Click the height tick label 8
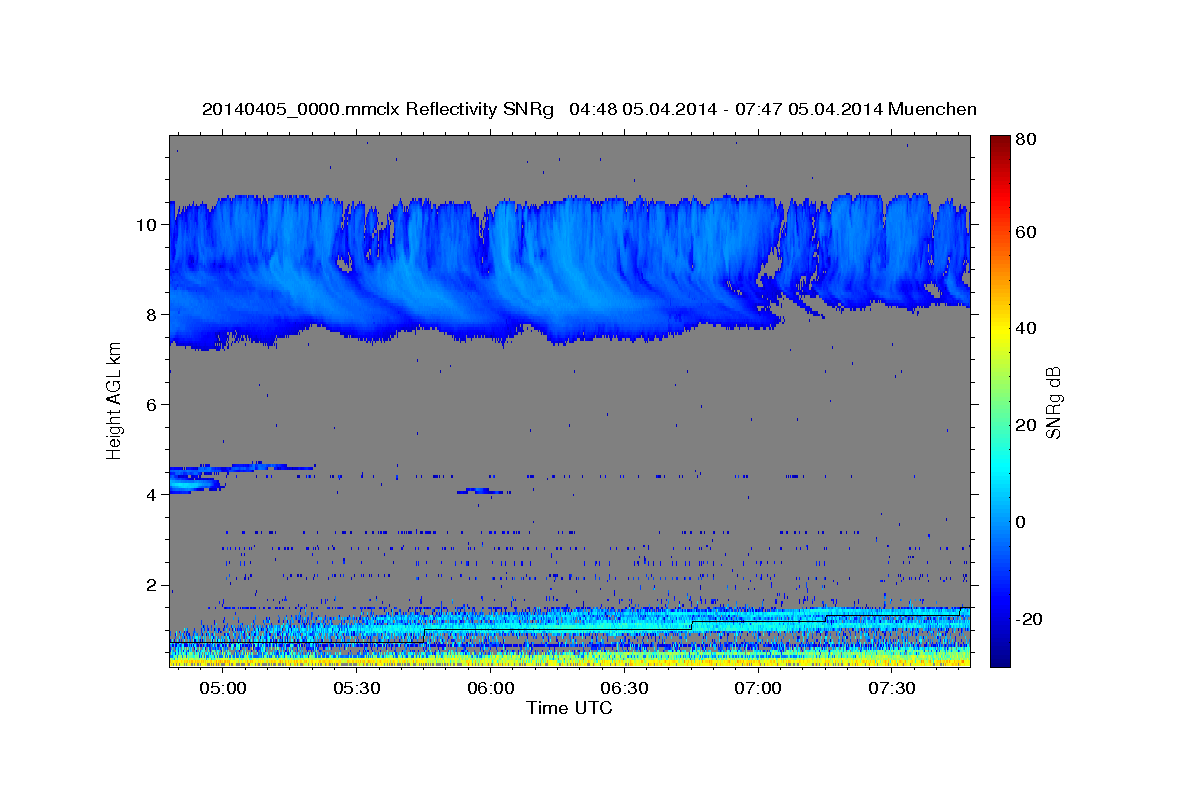Screen dimensions: 1200x800 (x=154, y=314)
